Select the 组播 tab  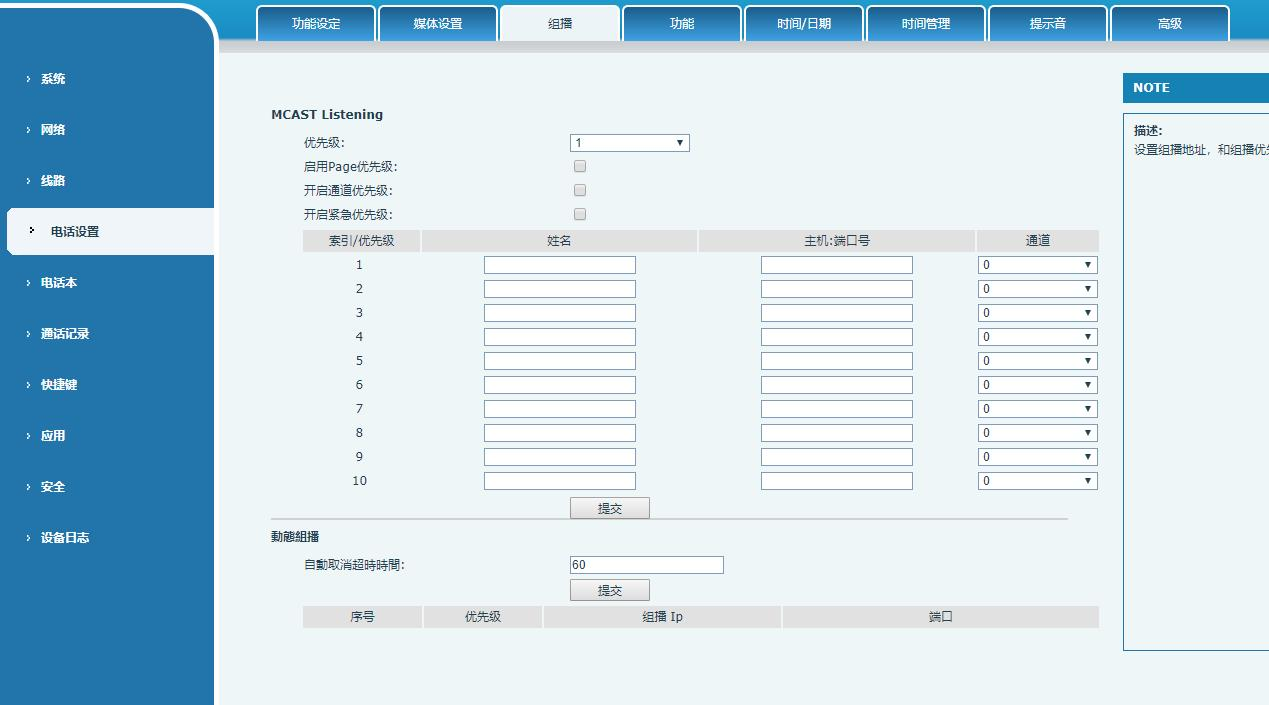(560, 23)
